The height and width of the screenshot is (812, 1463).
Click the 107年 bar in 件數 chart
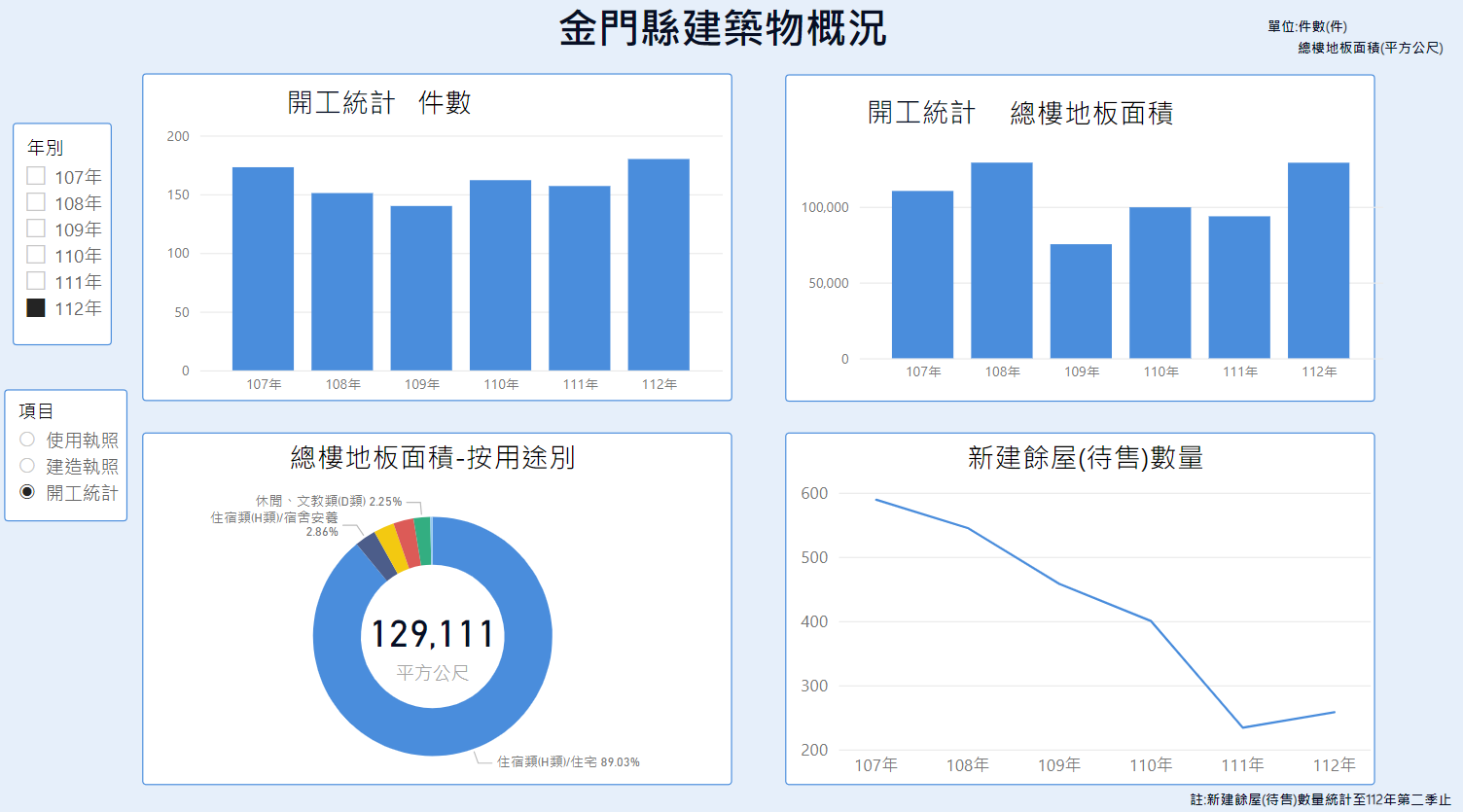coord(263,268)
